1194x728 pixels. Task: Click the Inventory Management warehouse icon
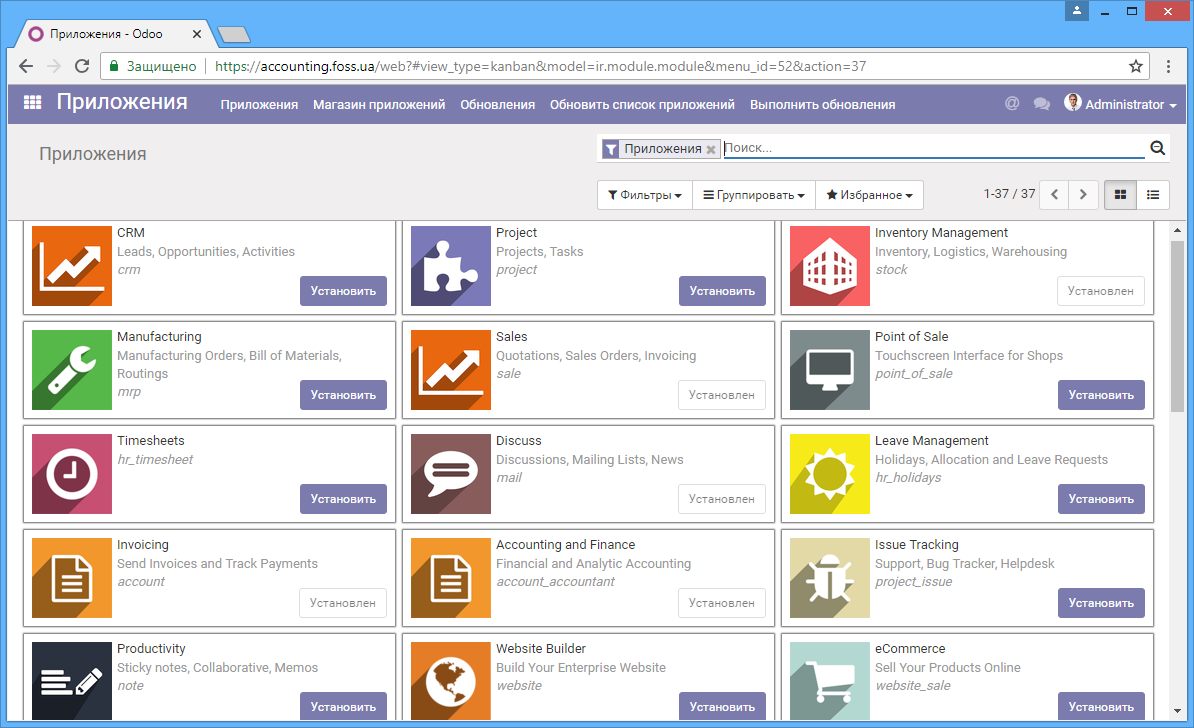[x=829, y=266]
